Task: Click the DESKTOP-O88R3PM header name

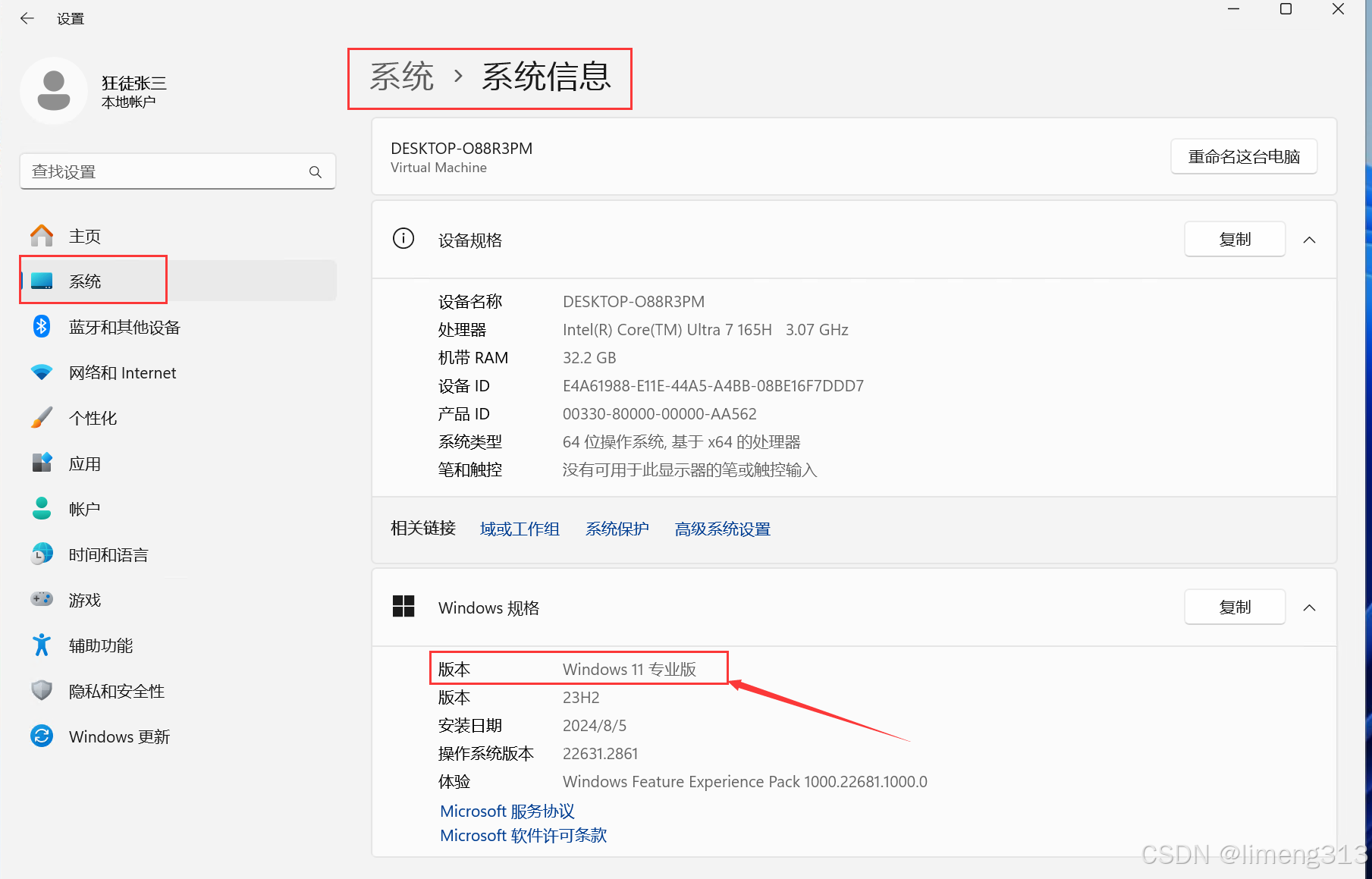Action: 462,149
